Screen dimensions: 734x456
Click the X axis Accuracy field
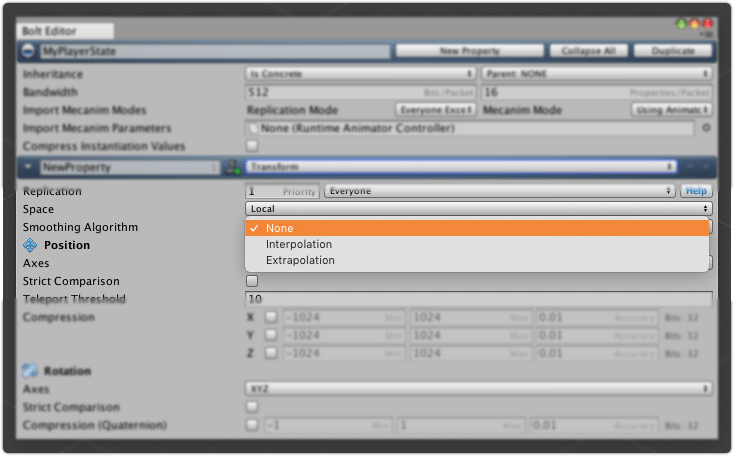point(597,317)
